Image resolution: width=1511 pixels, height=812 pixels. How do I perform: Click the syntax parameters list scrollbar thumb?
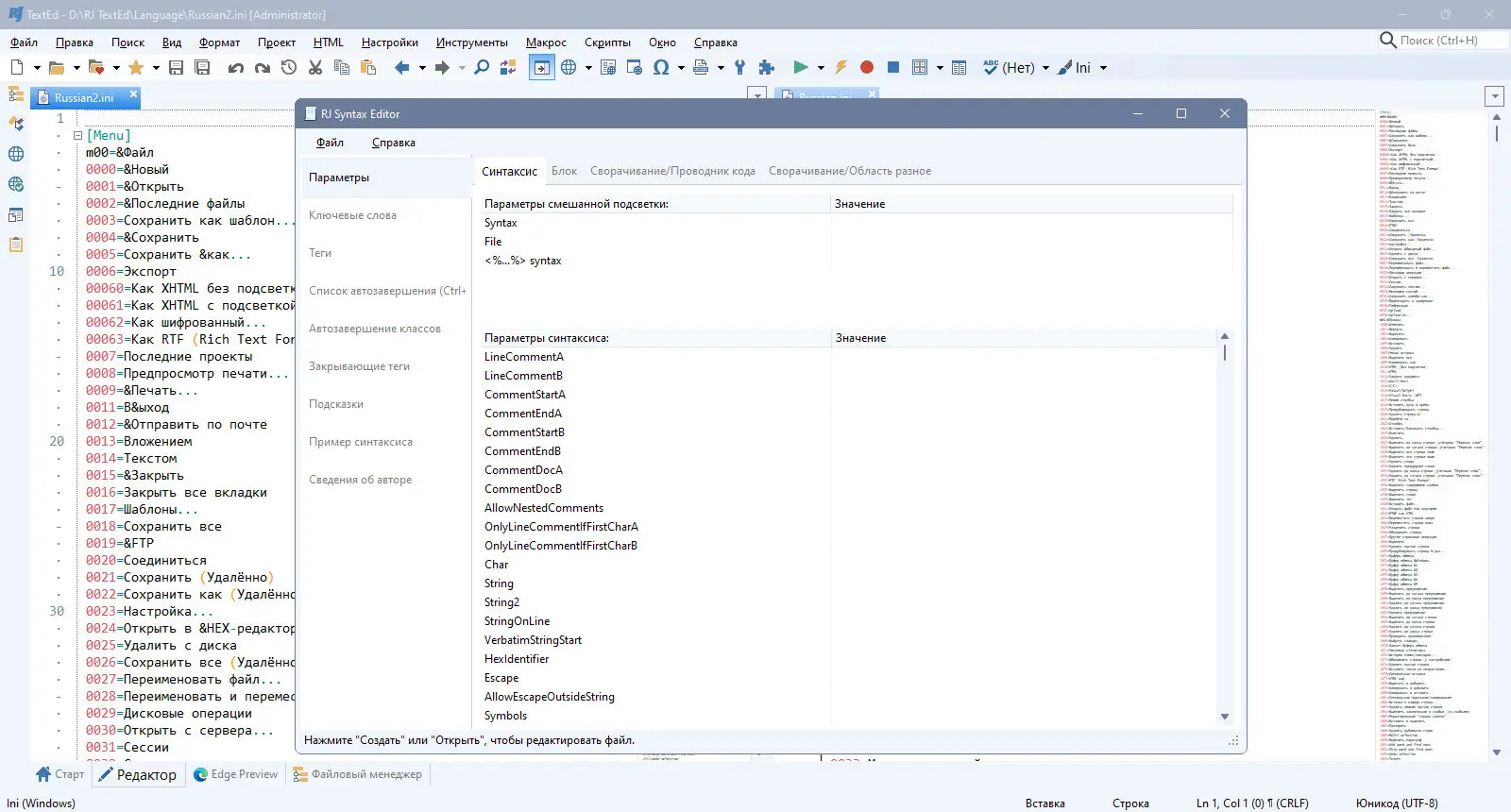(1225, 352)
